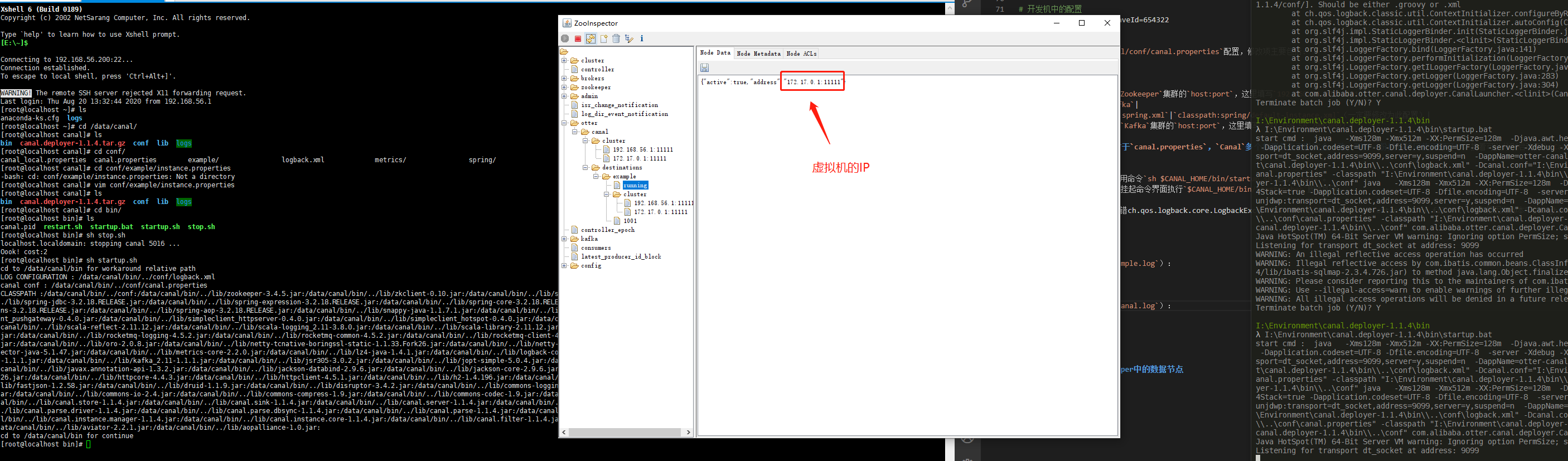Screen dimensions: 1568x461
Task: Expand the zookeeper node
Action: coord(564,88)
